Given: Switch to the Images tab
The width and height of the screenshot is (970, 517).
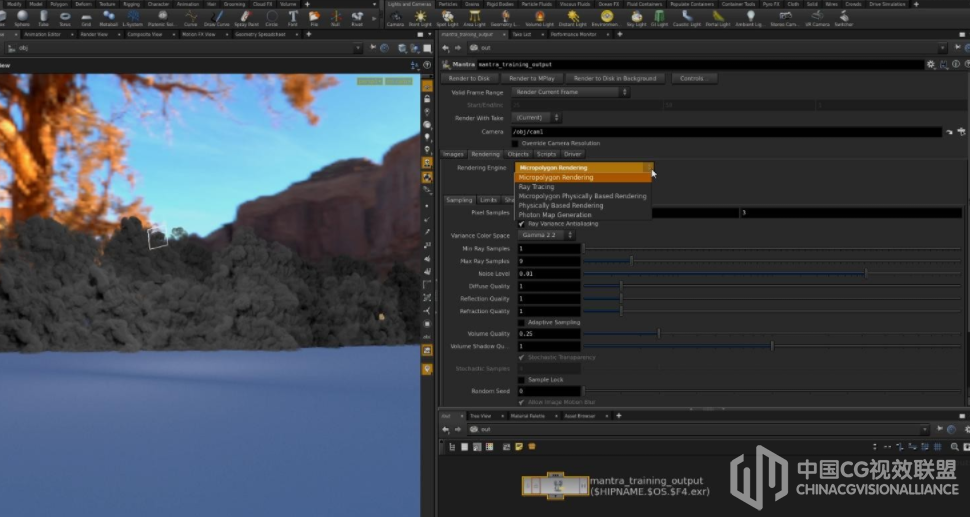Looking at the screenshot, I should tap(453, 155).
